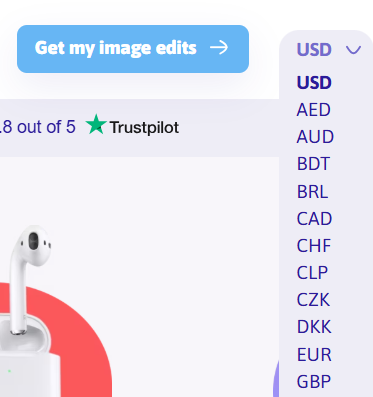Pick CAD in the currency dropdown
Image resolution: width=373 pixels, height=397 pixels.
(314, 219)
